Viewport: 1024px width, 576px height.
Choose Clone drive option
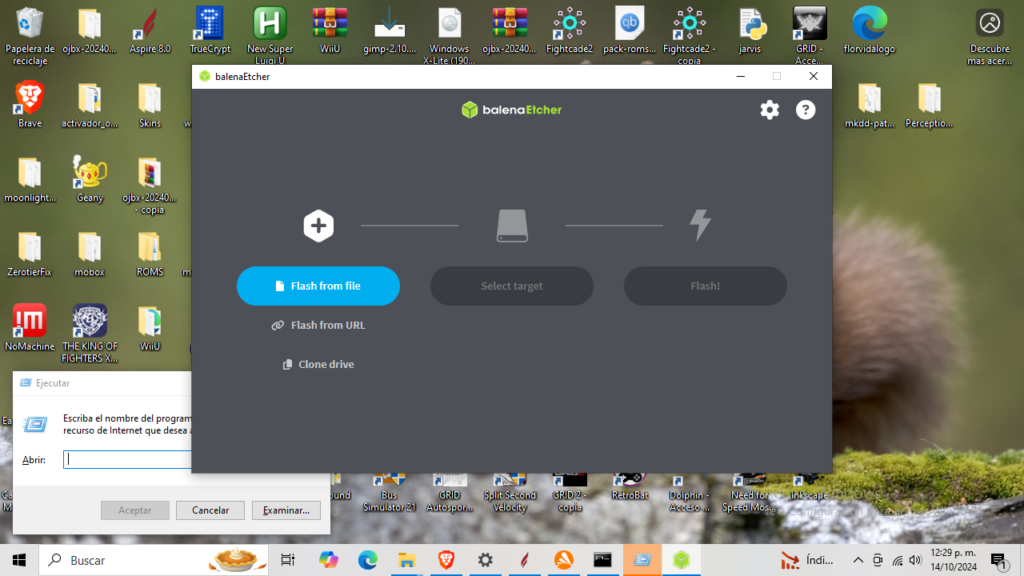coord(318,364)
